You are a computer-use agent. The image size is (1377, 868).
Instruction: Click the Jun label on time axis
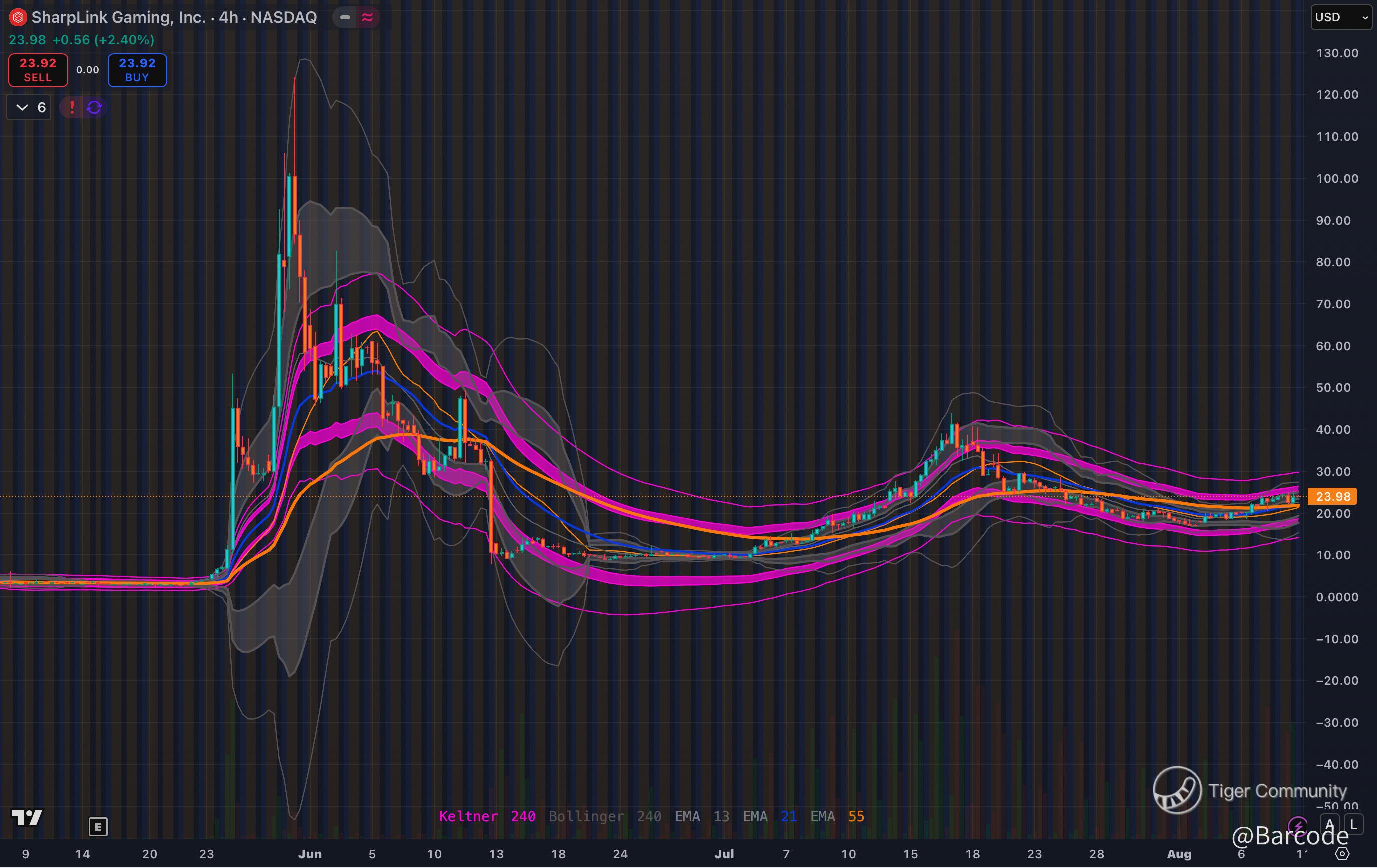(310, 854)
